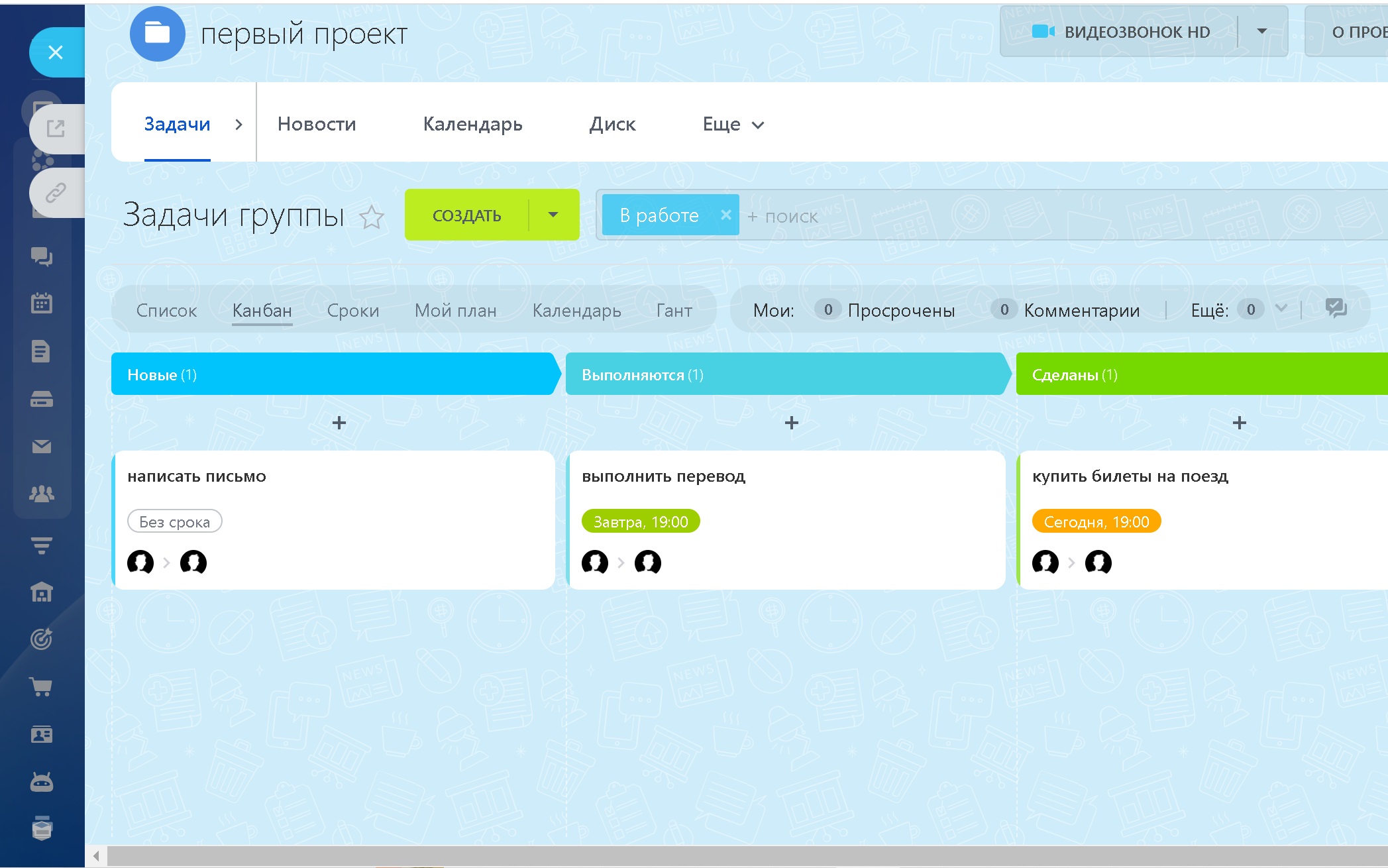Viewport: 1388px width, 868px height.
Task: Open calendar icon in left sidebar
Action: click(42, 303)
